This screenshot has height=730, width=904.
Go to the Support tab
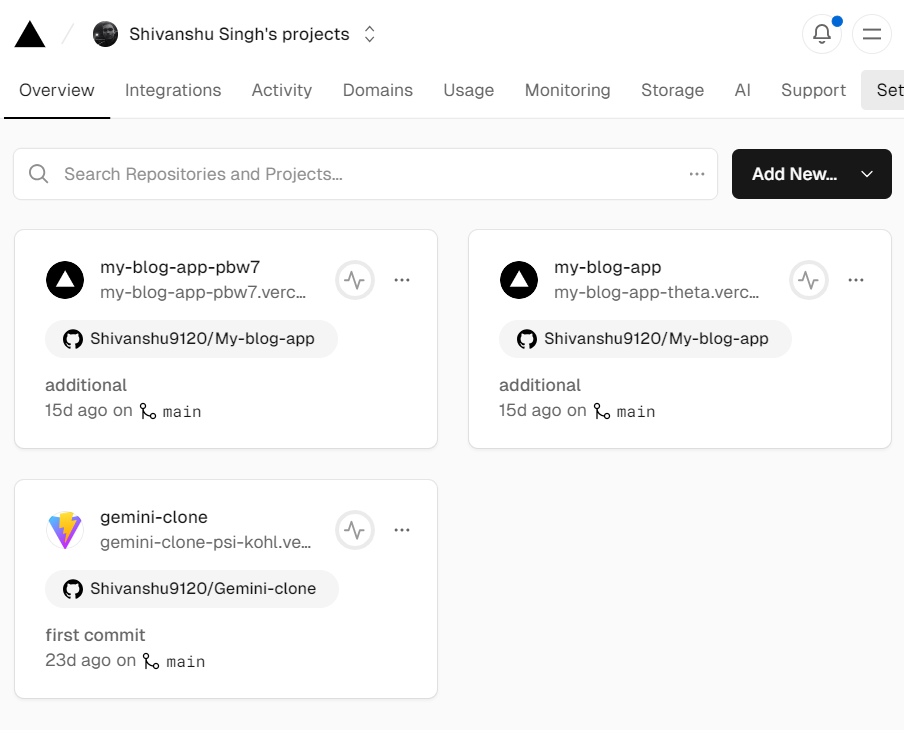click(813, 90)
